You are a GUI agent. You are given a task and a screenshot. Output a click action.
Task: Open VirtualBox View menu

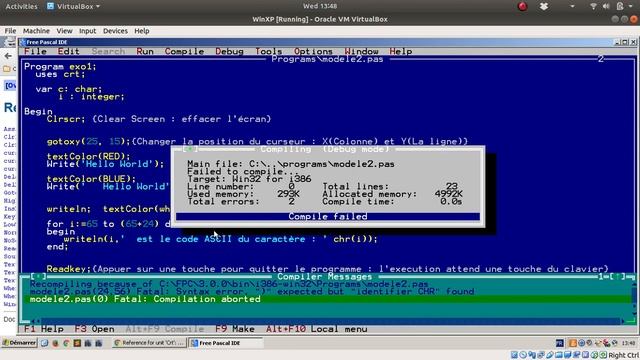[64, 31]
